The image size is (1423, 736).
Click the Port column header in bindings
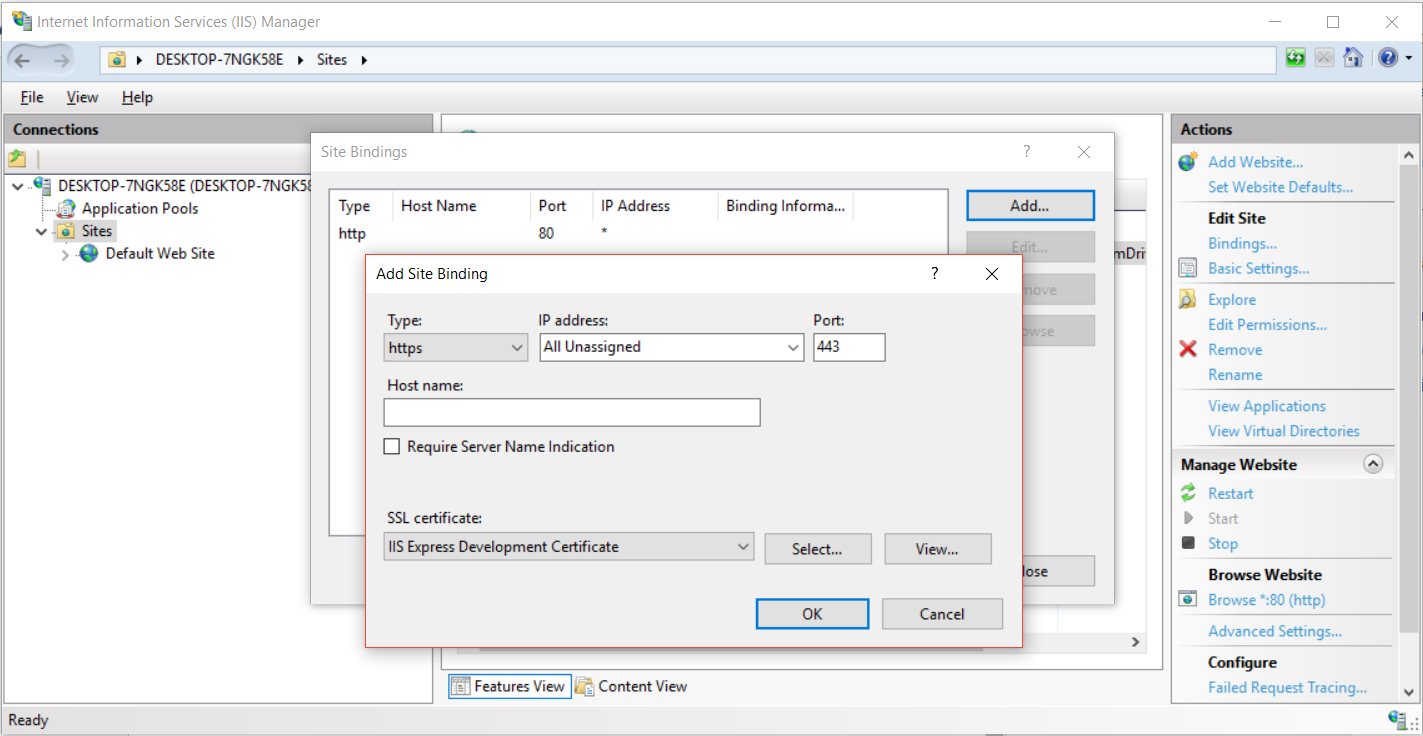561,206
